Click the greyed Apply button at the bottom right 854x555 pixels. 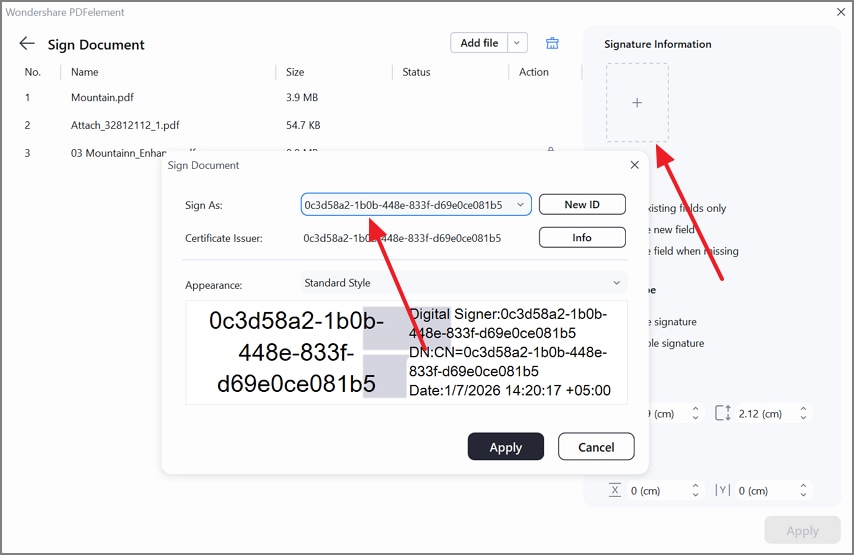tap(802, 530)
